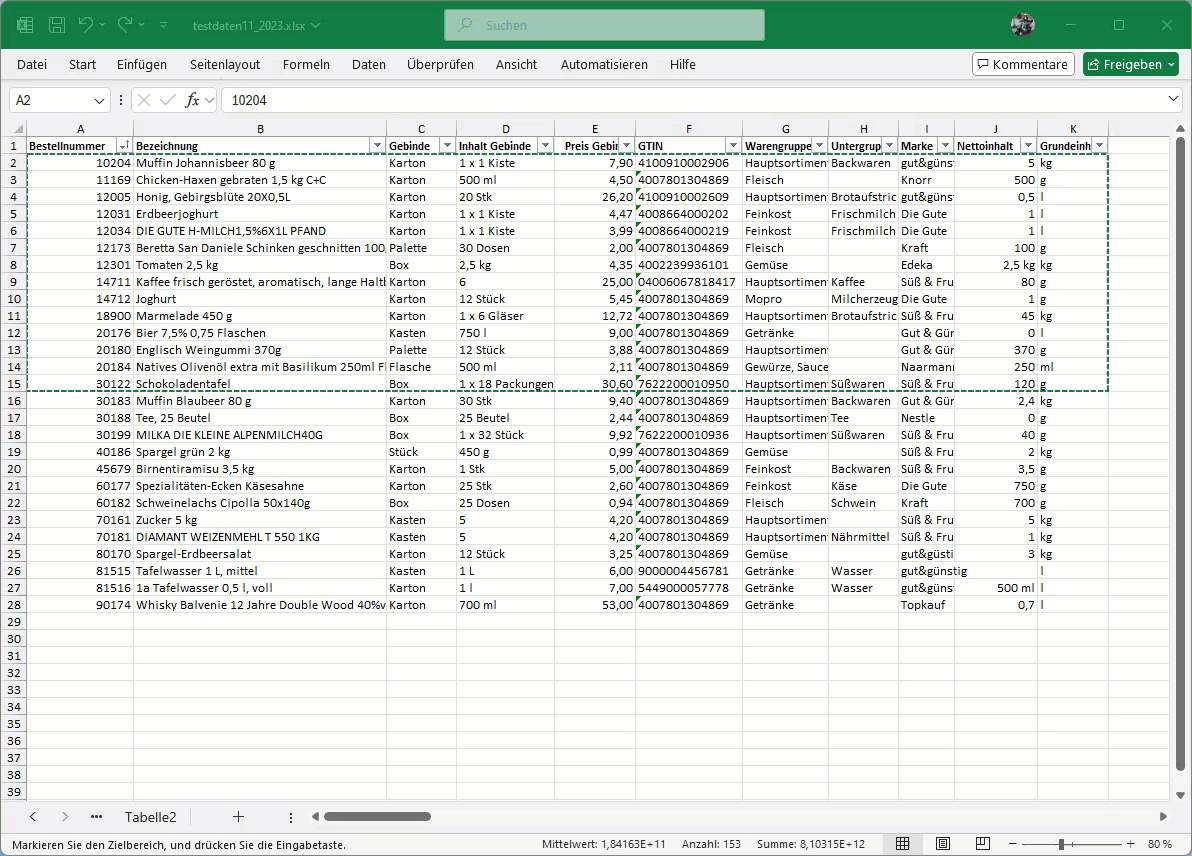Click the zoom slider handle
The image size is (1192, 856).
point(1061,844)
